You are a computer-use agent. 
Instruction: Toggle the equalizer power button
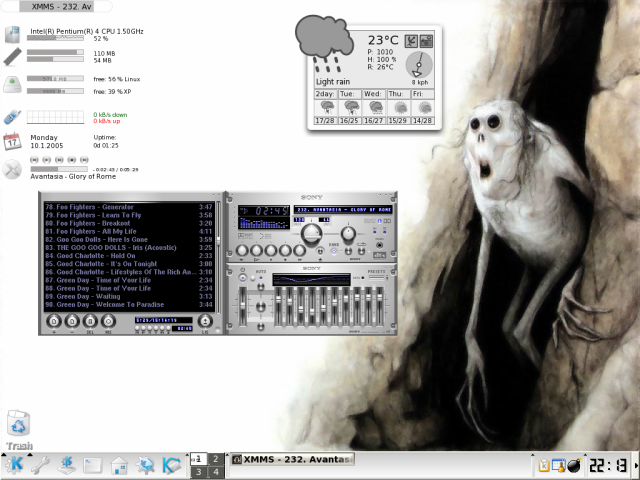tap(243, 278)
